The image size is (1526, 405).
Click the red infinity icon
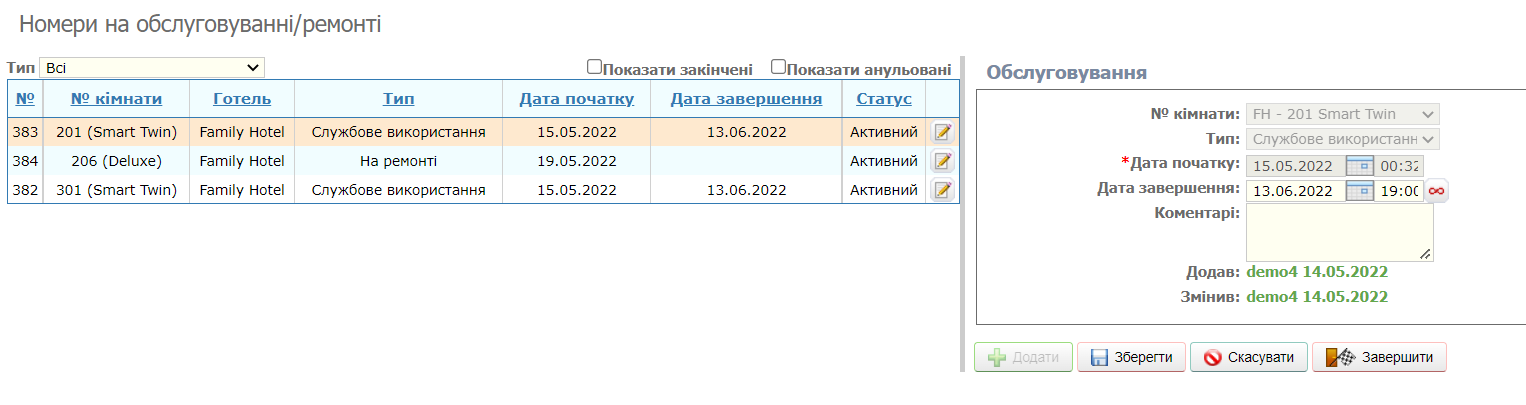[x=1437, y=191]
